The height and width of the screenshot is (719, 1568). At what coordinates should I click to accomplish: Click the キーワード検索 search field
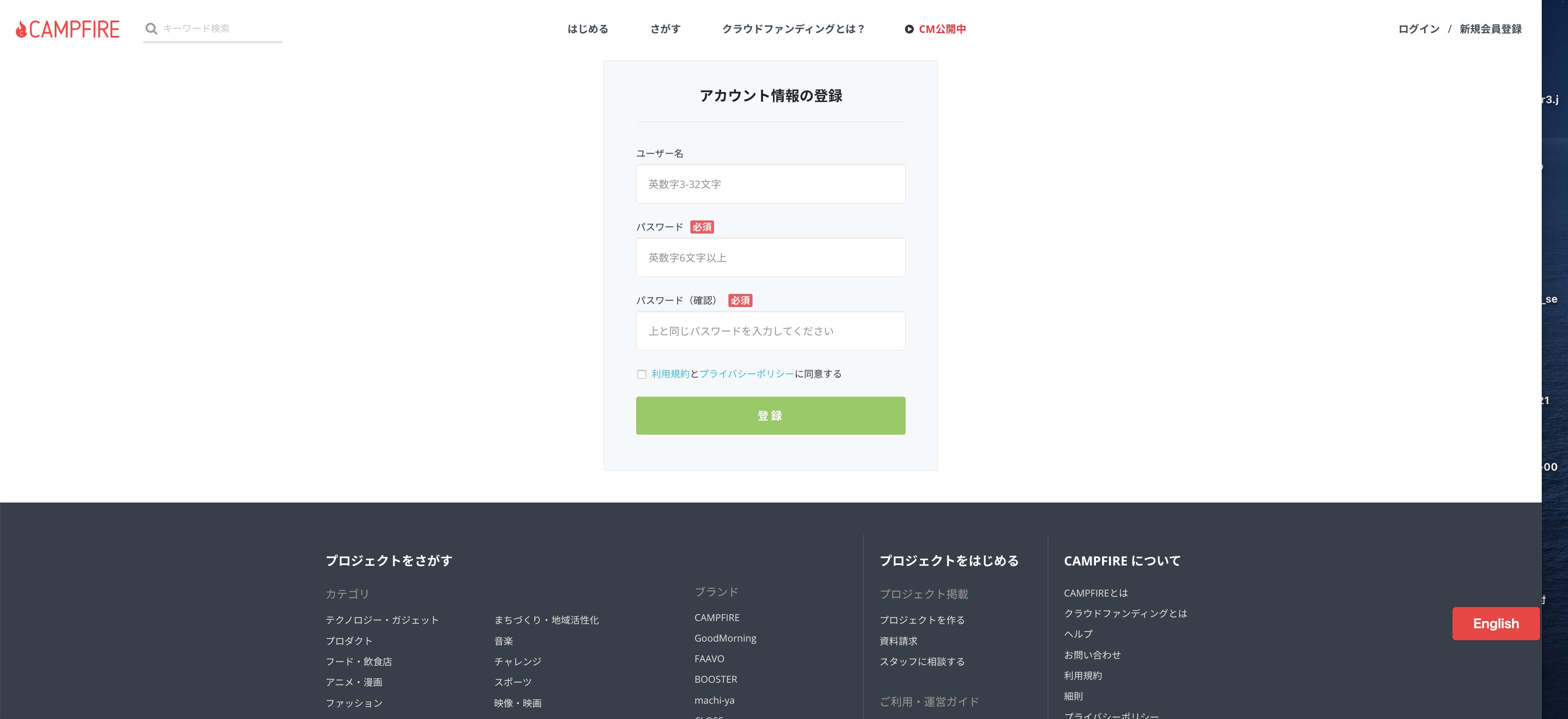[219, 28]
